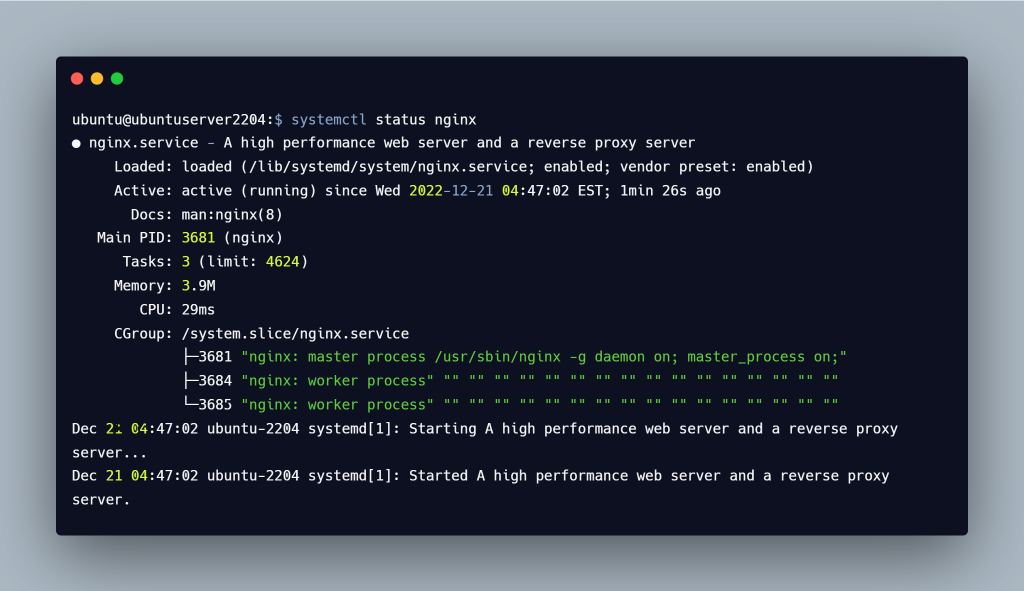Image resolution: width=1024 pixels, height=591 pixels.
Task: Click the CPU time 29ms reading
Action: click(197, 309)
